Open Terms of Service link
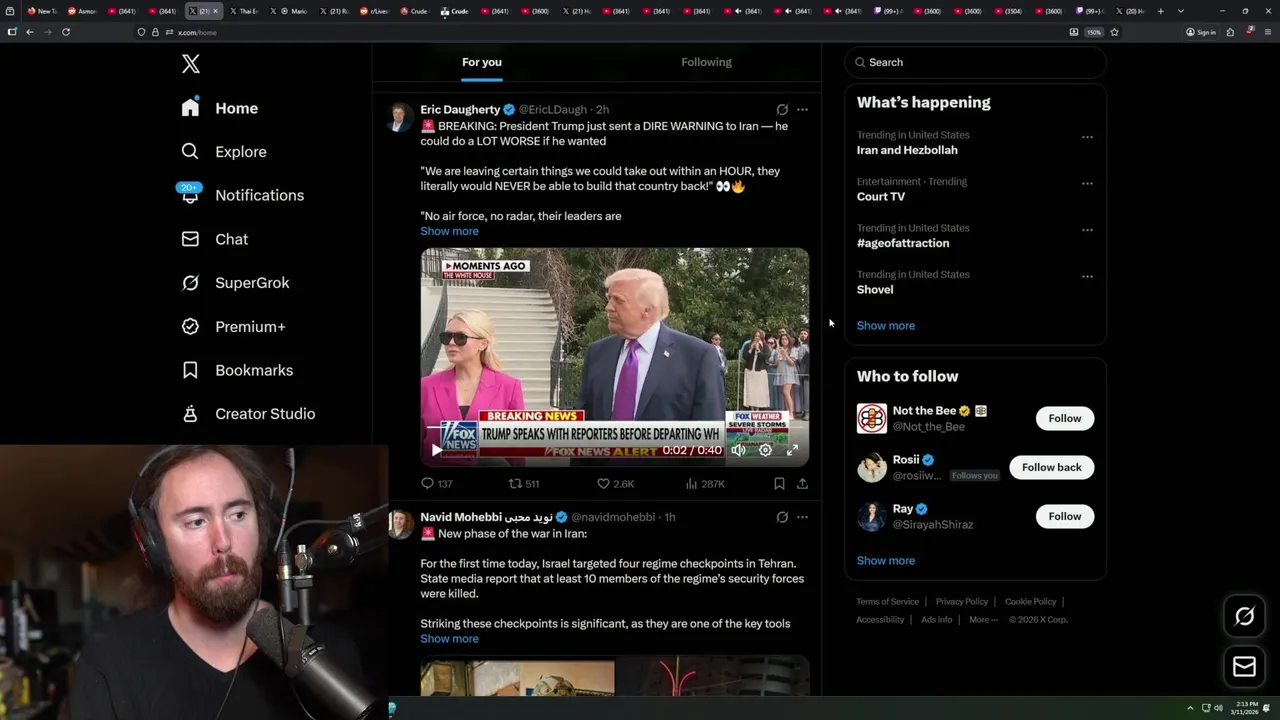 click(887, 602)
